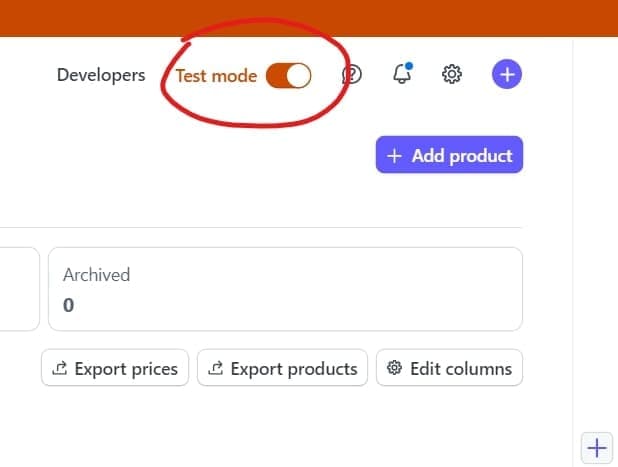Select the partially visible card beside Archived
Screen dimensions: 618x467
19,289
